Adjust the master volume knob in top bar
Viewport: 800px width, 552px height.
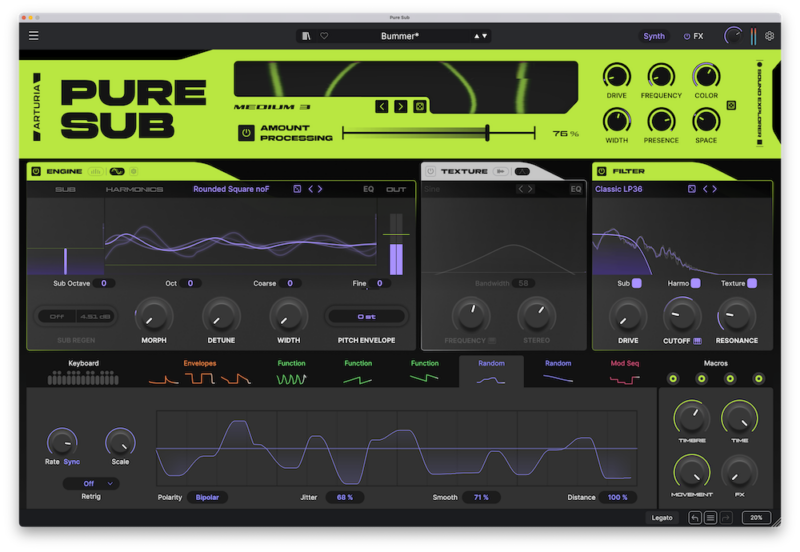733,36
